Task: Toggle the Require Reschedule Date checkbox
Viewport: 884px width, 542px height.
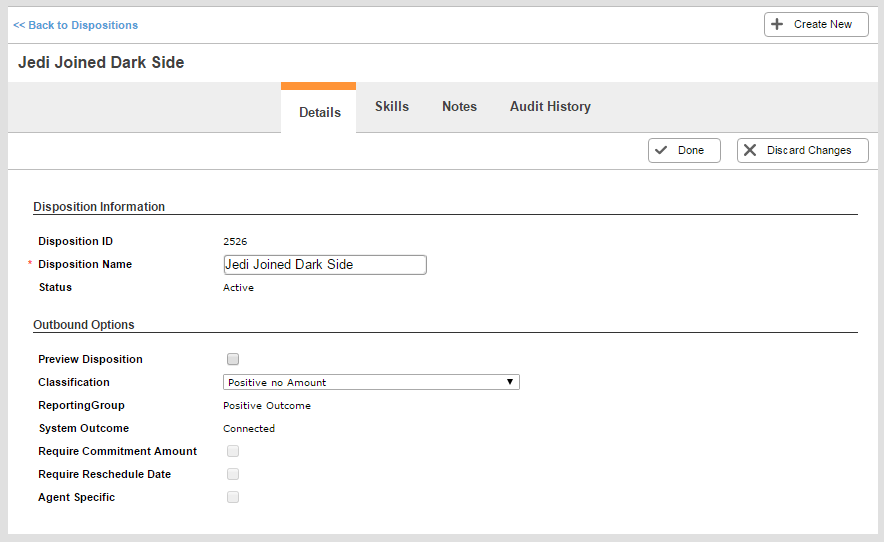Action: 233,474
